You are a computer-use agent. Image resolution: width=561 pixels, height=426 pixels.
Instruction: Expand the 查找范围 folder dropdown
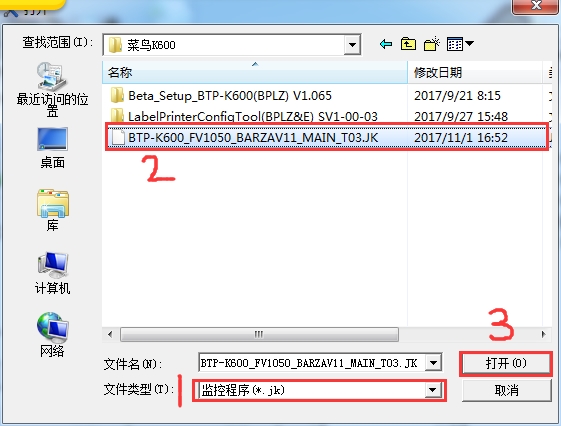click(352, 45)
